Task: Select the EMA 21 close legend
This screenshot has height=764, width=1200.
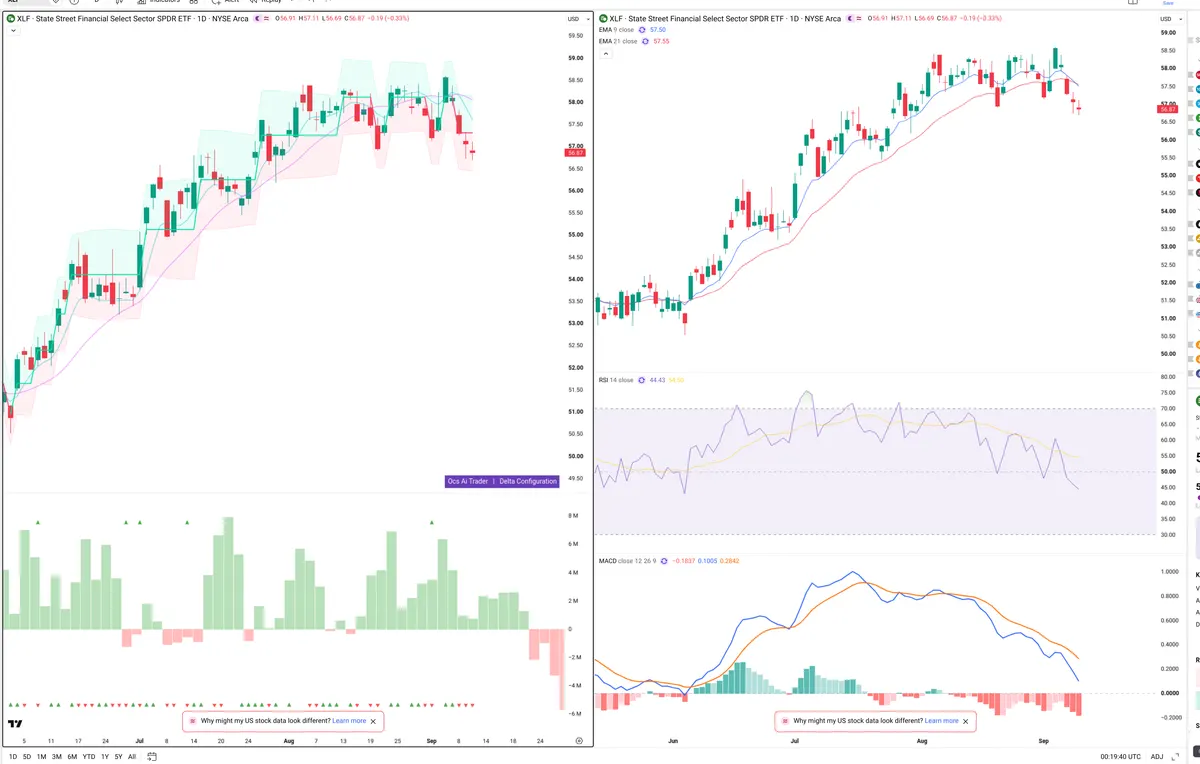Action: click(x=618, y=42)
